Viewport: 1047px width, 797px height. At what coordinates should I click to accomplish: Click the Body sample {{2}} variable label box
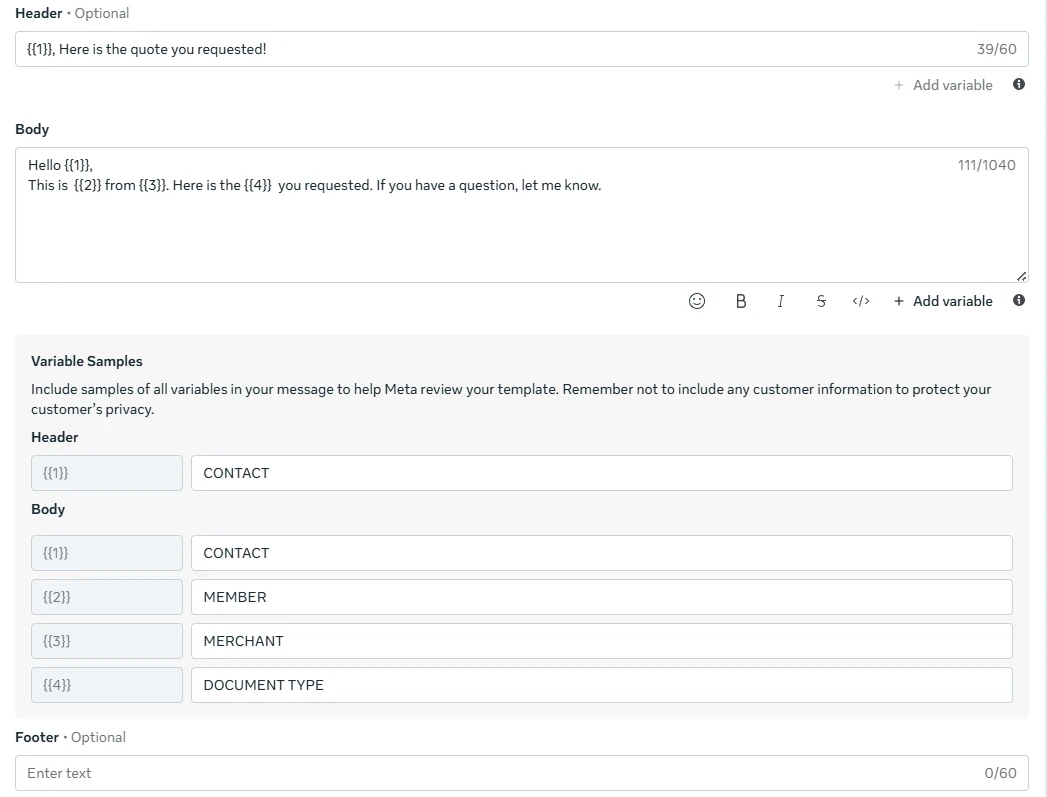tap(107, 597)
